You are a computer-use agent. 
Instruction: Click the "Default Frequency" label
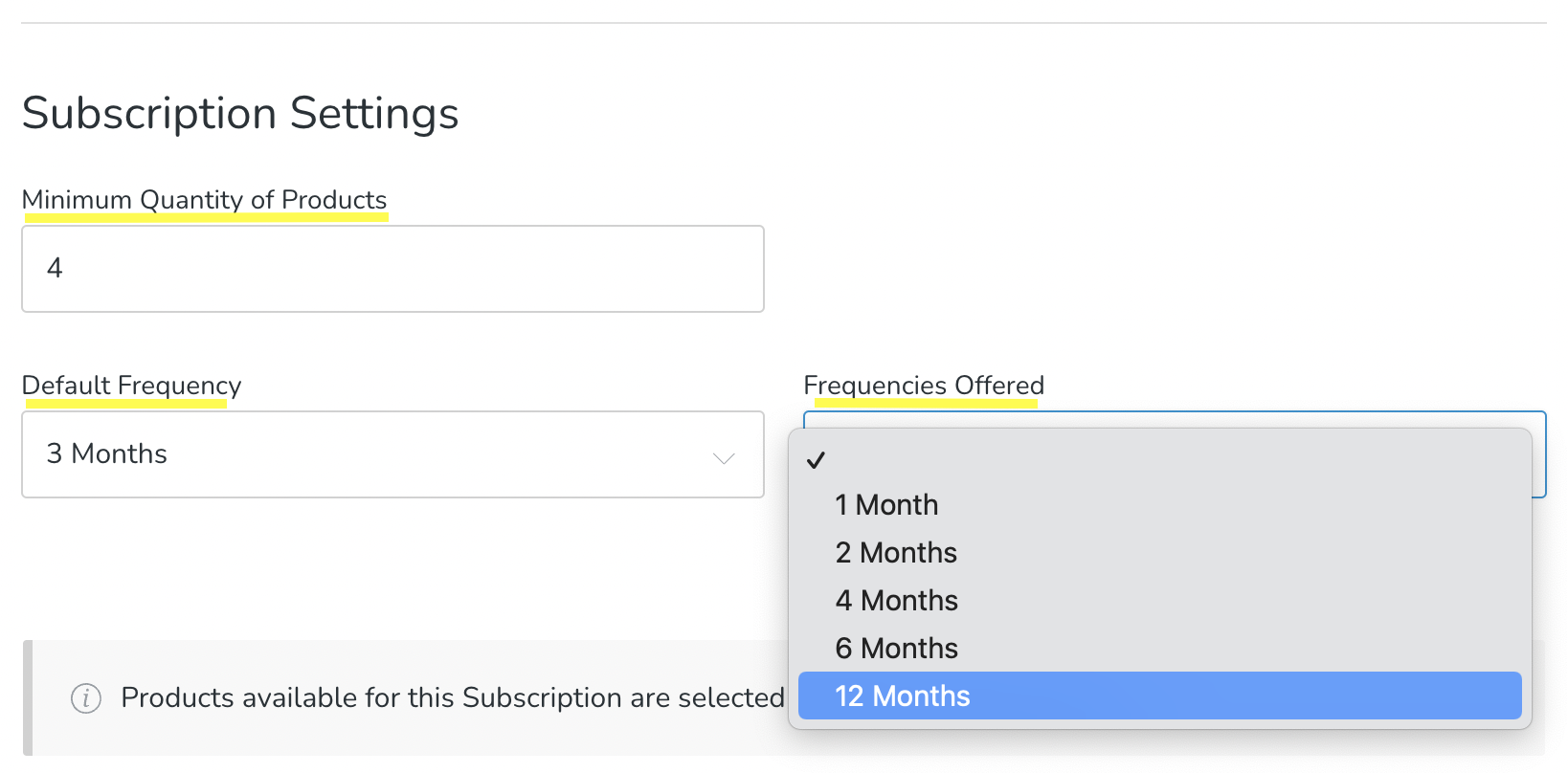131,385
